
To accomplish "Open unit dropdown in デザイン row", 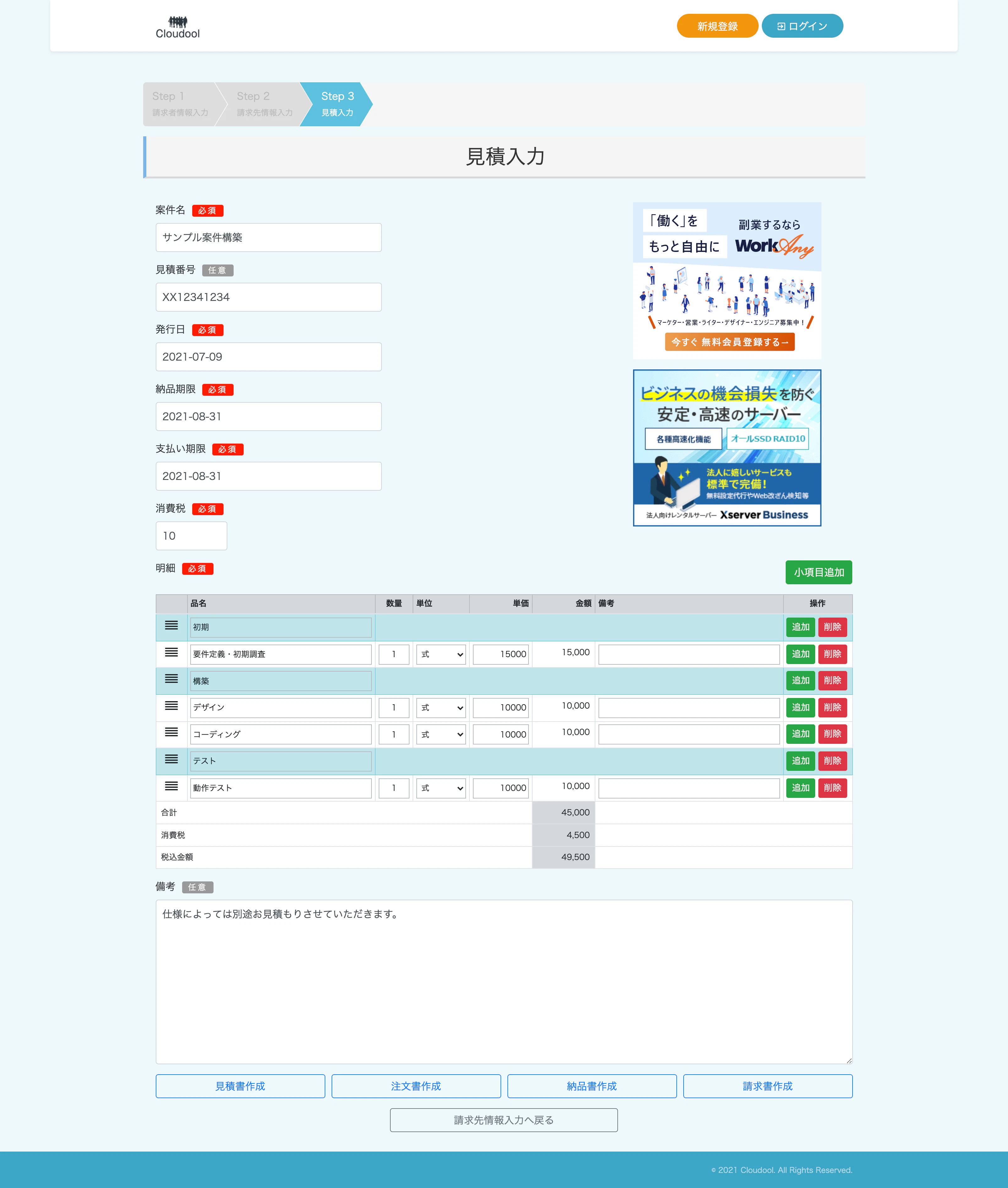I will click(x=441, y=708).
